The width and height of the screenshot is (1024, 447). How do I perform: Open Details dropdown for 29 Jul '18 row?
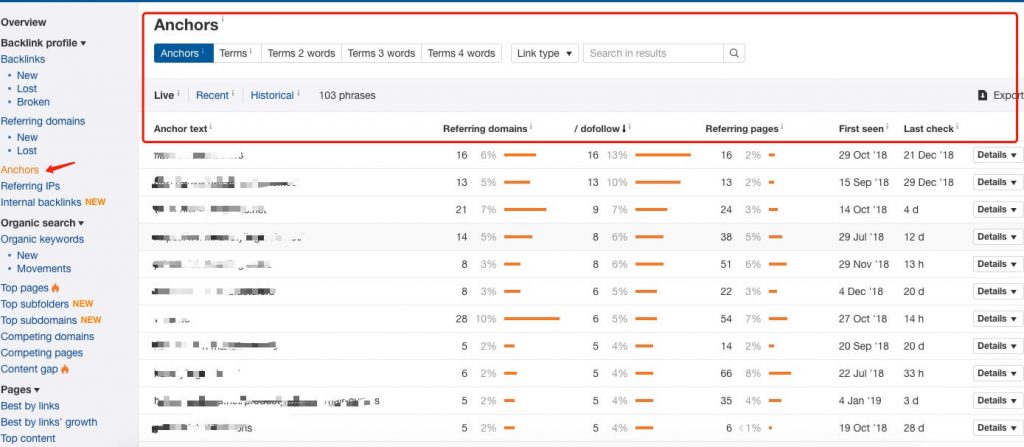pos(997,237)
